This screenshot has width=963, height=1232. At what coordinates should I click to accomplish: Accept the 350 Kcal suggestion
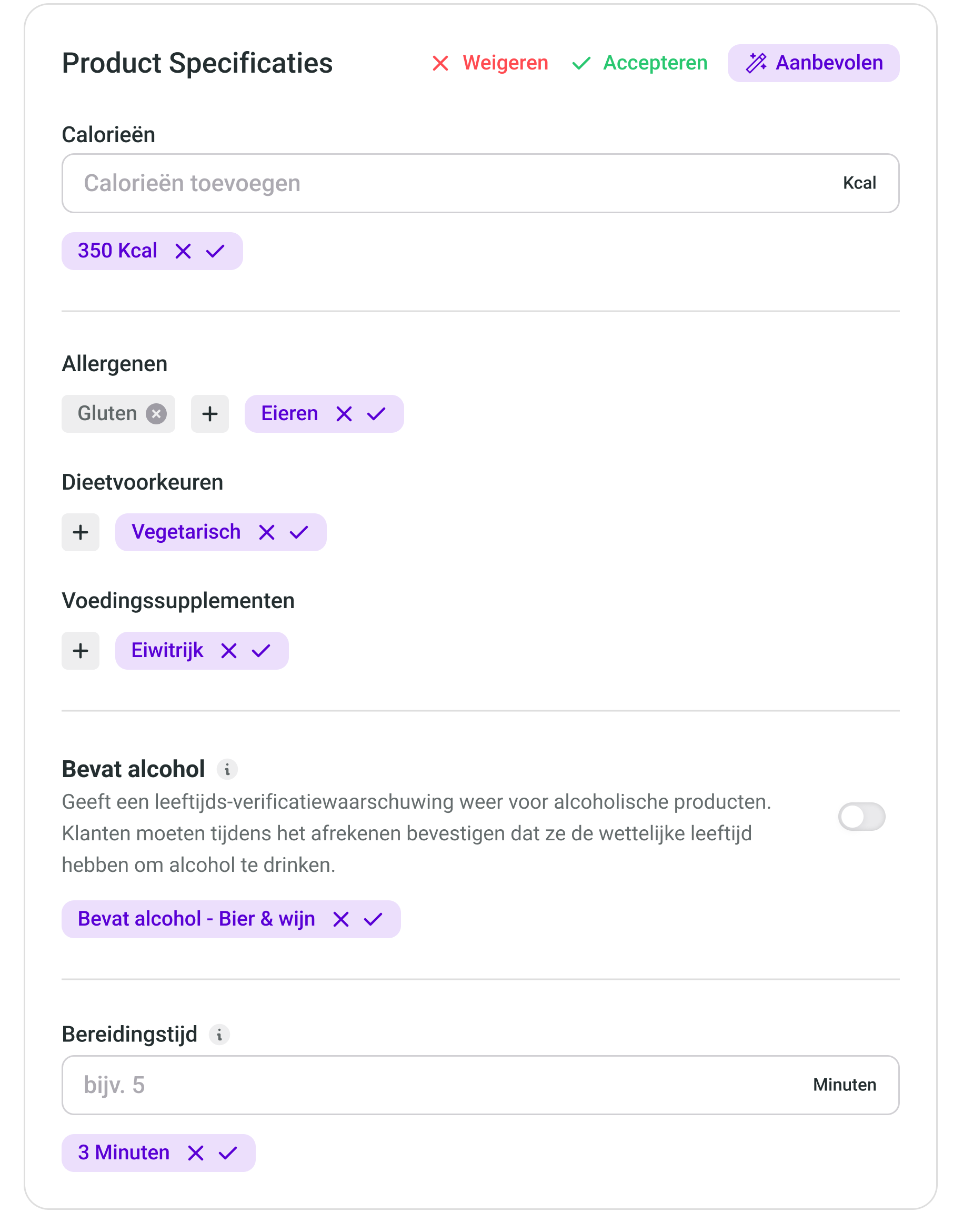click(x=215, y=251)
